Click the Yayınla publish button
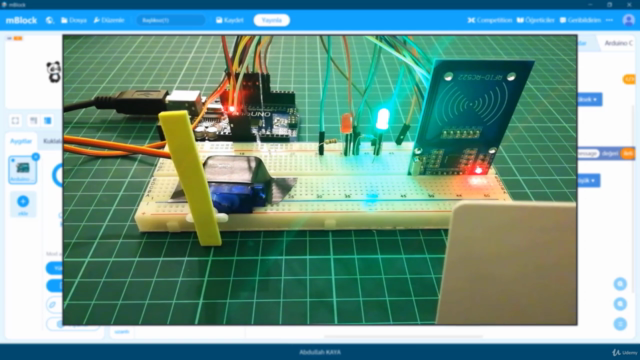This screenshot has width=640, height=360. (x=271, y=20)
